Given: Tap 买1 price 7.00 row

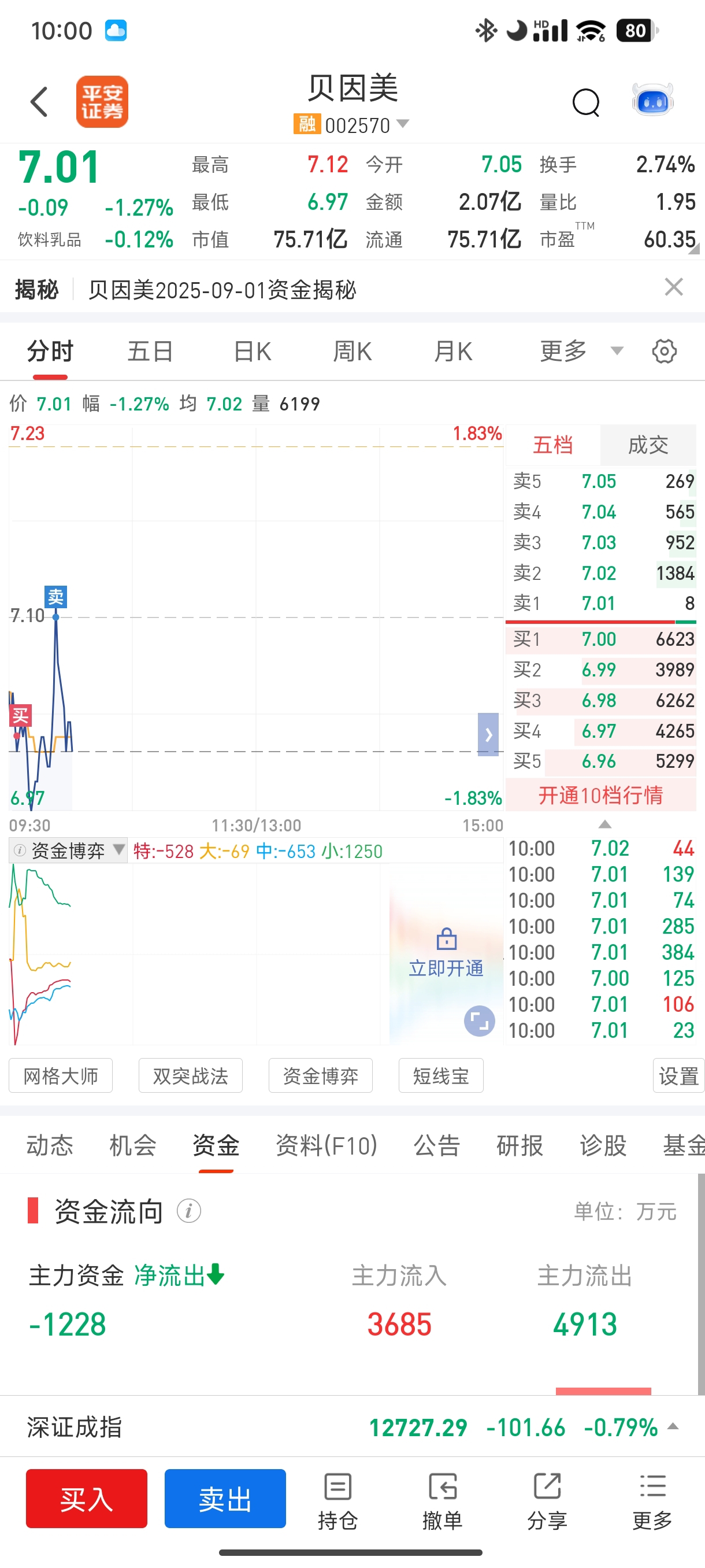Looking at the screenshot, I should pyautogui.click(x=601, y=639).
